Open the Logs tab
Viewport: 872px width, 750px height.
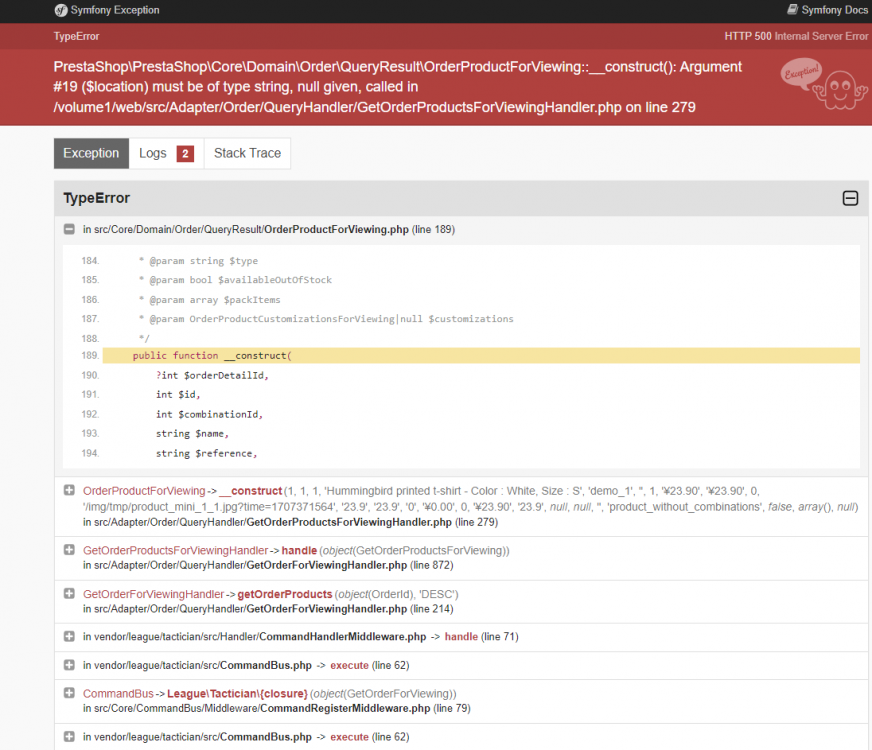point(166,153)
